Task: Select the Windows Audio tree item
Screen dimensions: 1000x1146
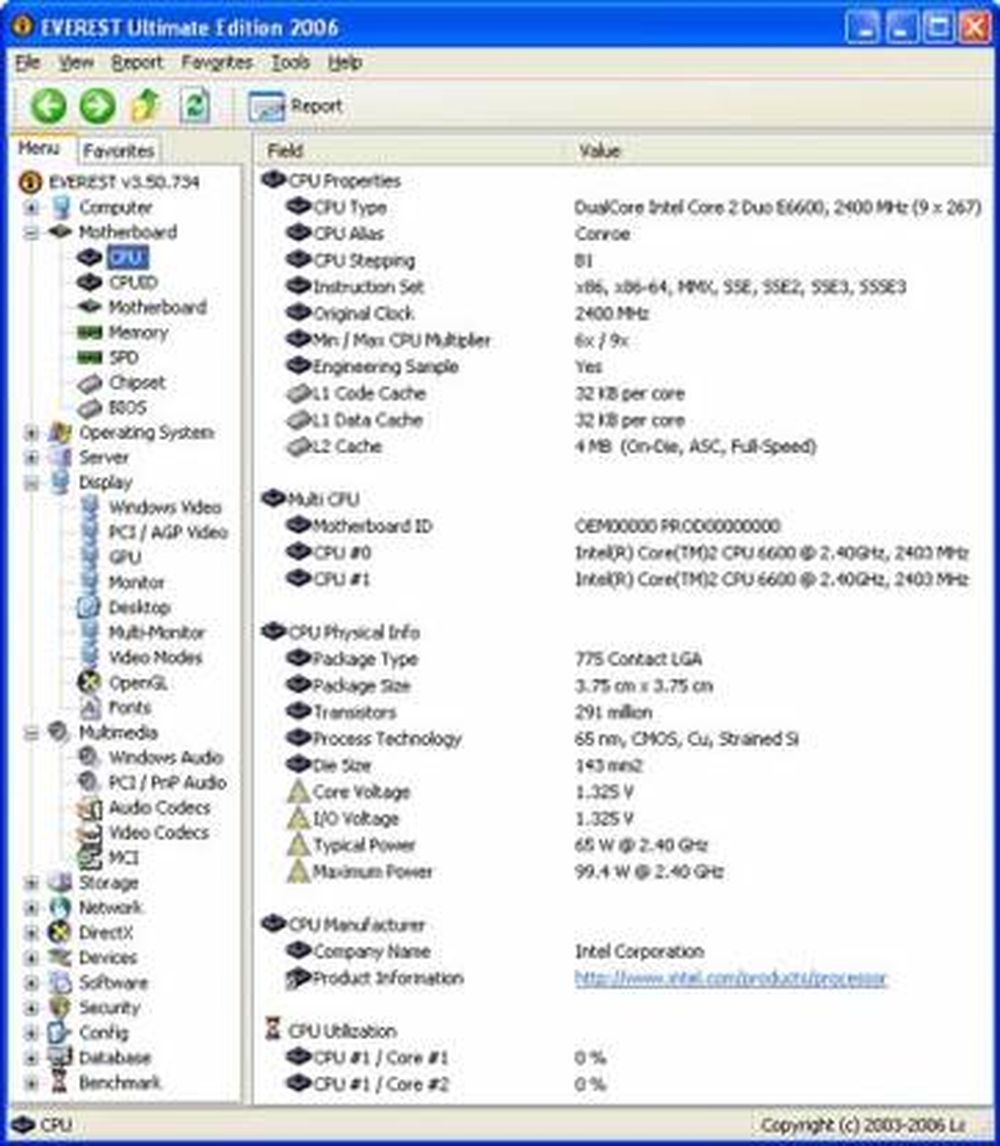Action: [x=165, y=757]
